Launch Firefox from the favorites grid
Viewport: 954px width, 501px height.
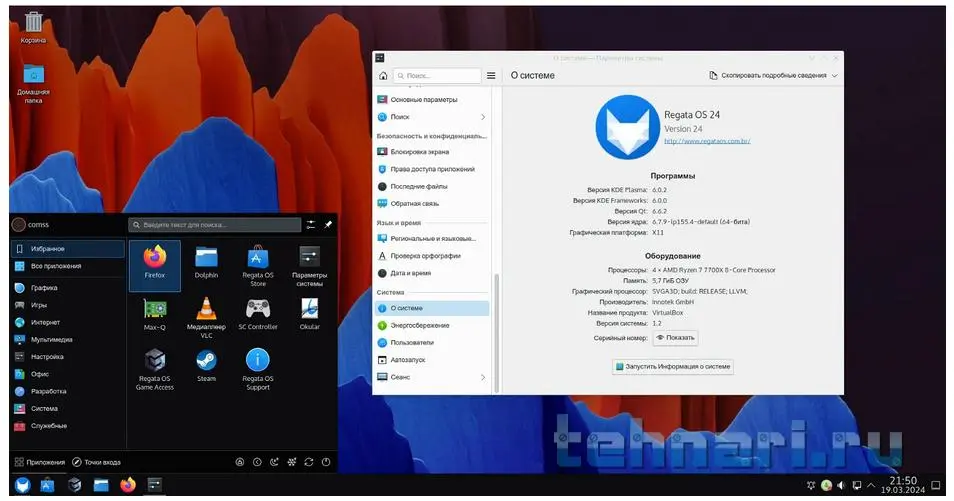click(x=155, y=265)
